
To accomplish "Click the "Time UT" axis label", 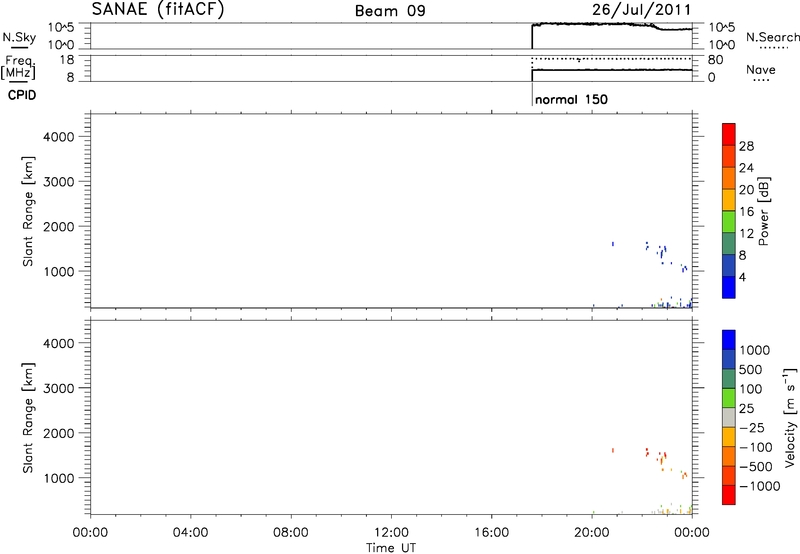I will pyautogui.click(x=391, y=548).
